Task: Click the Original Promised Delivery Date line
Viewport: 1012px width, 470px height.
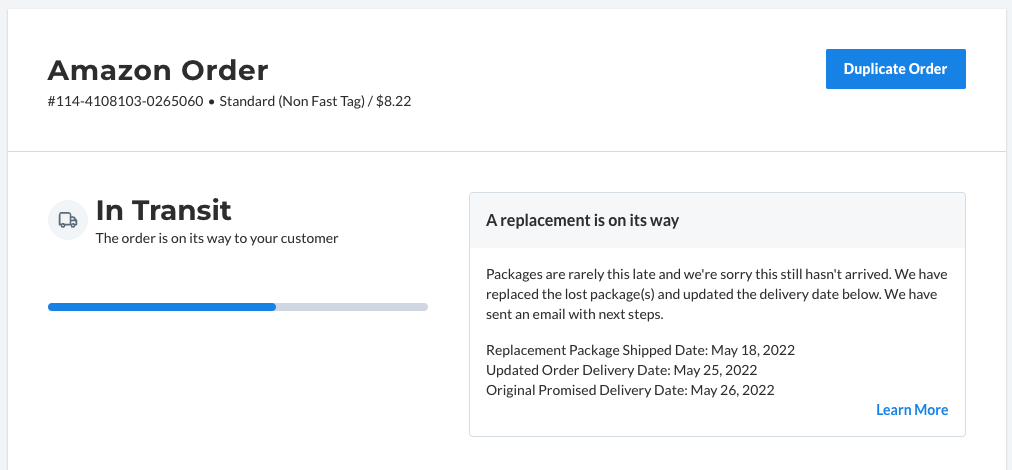Action: click(630, 390)
